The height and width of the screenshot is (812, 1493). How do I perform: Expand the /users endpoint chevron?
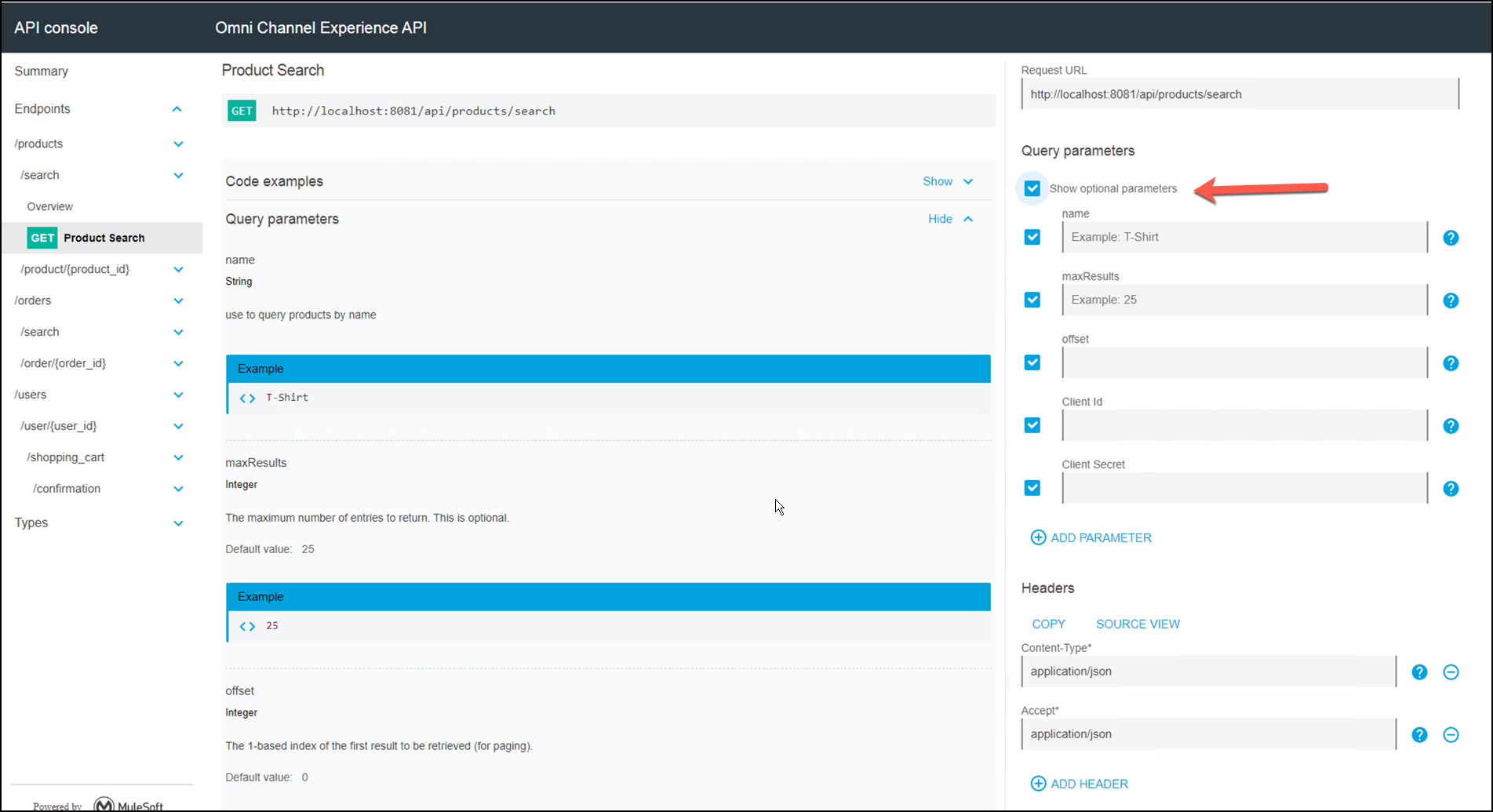click(178, 395)
